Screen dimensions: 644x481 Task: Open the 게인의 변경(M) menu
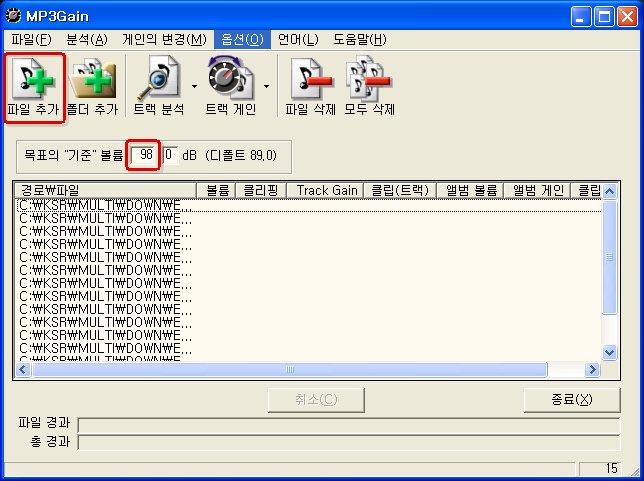[x=164, y=39]
